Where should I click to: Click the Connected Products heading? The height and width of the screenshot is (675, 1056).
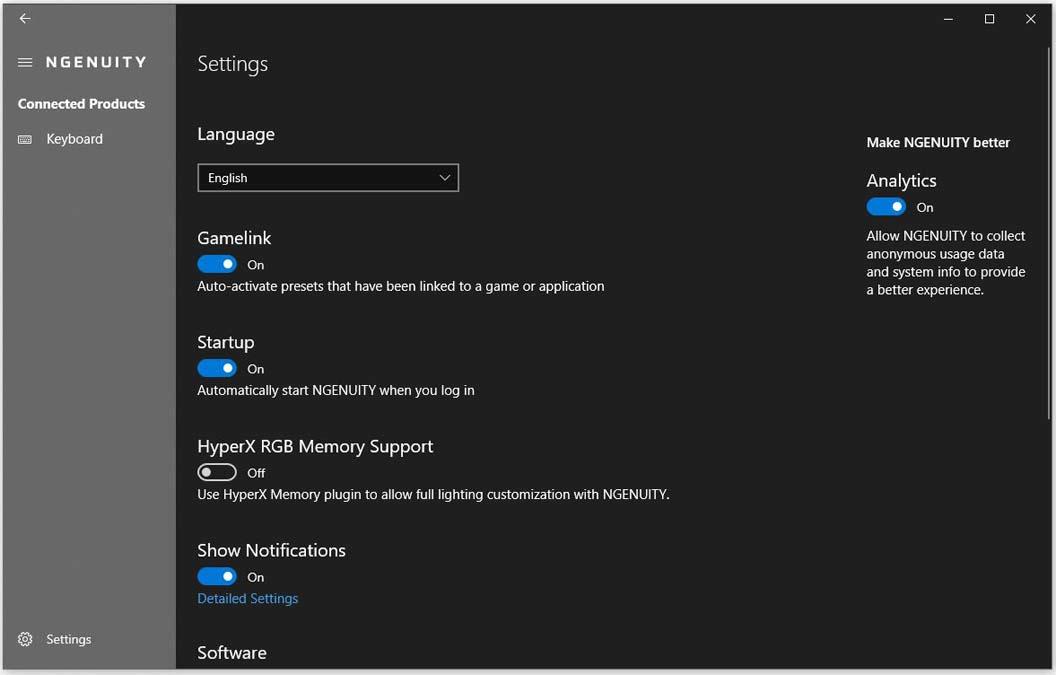tap(81, 104)
